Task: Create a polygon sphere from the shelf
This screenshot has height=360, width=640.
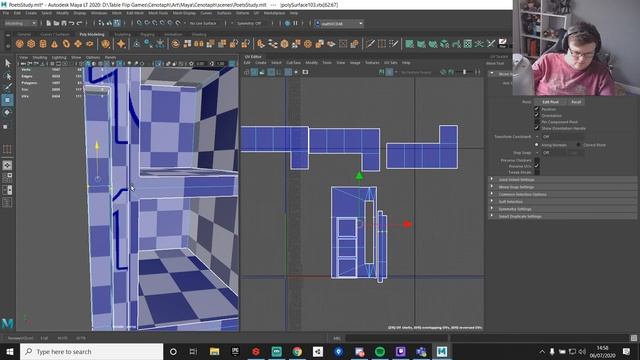Action: point(20,44)
